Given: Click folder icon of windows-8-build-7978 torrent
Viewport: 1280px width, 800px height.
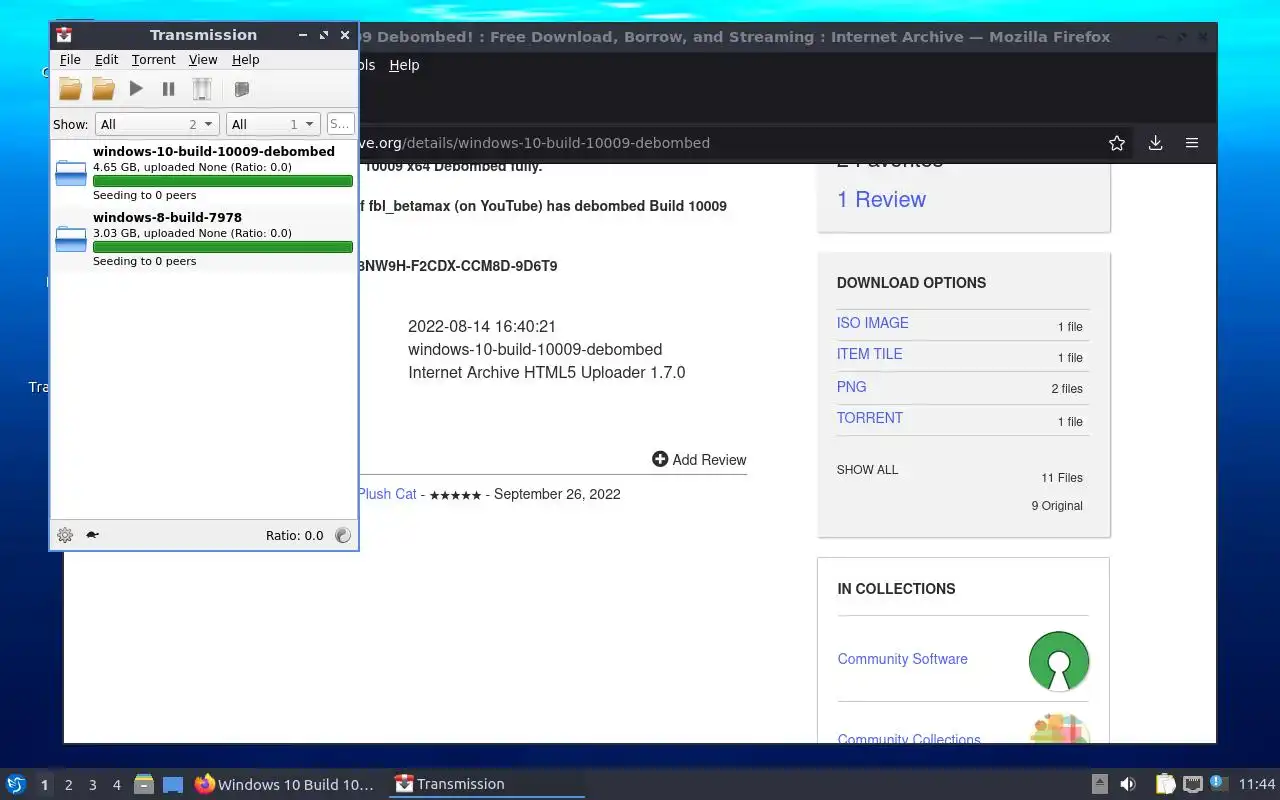Looking at the screenshot, I should (x=71, y=239).
